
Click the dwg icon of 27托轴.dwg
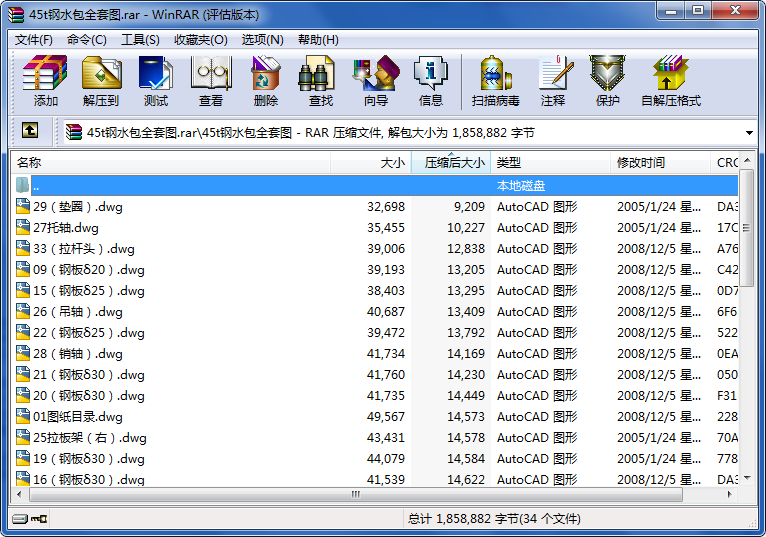click(22, 227)
